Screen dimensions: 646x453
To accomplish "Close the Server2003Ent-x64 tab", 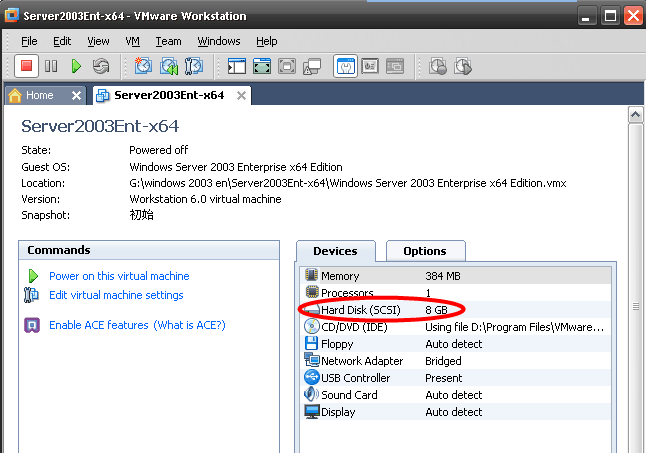I will coord(241,96).
